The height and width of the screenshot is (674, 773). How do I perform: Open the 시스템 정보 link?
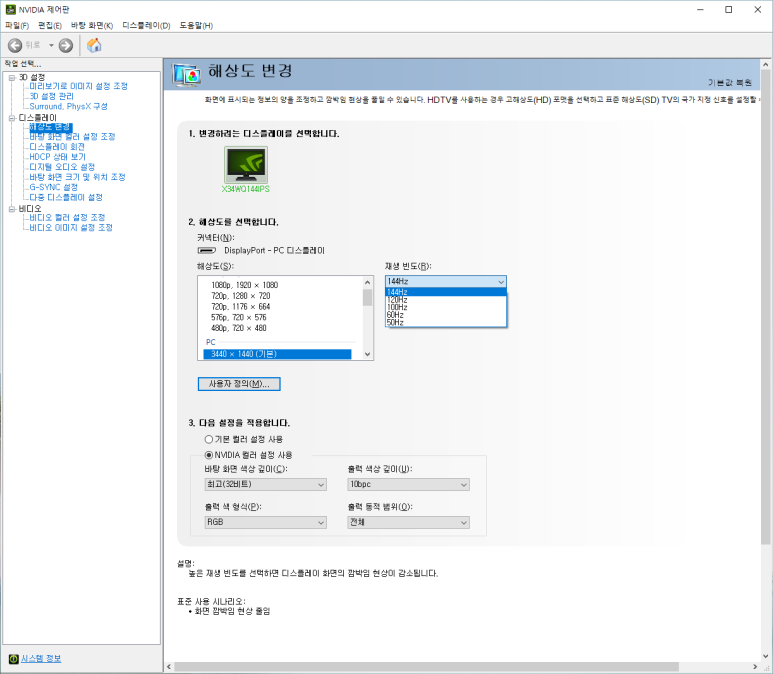[41, 659]
